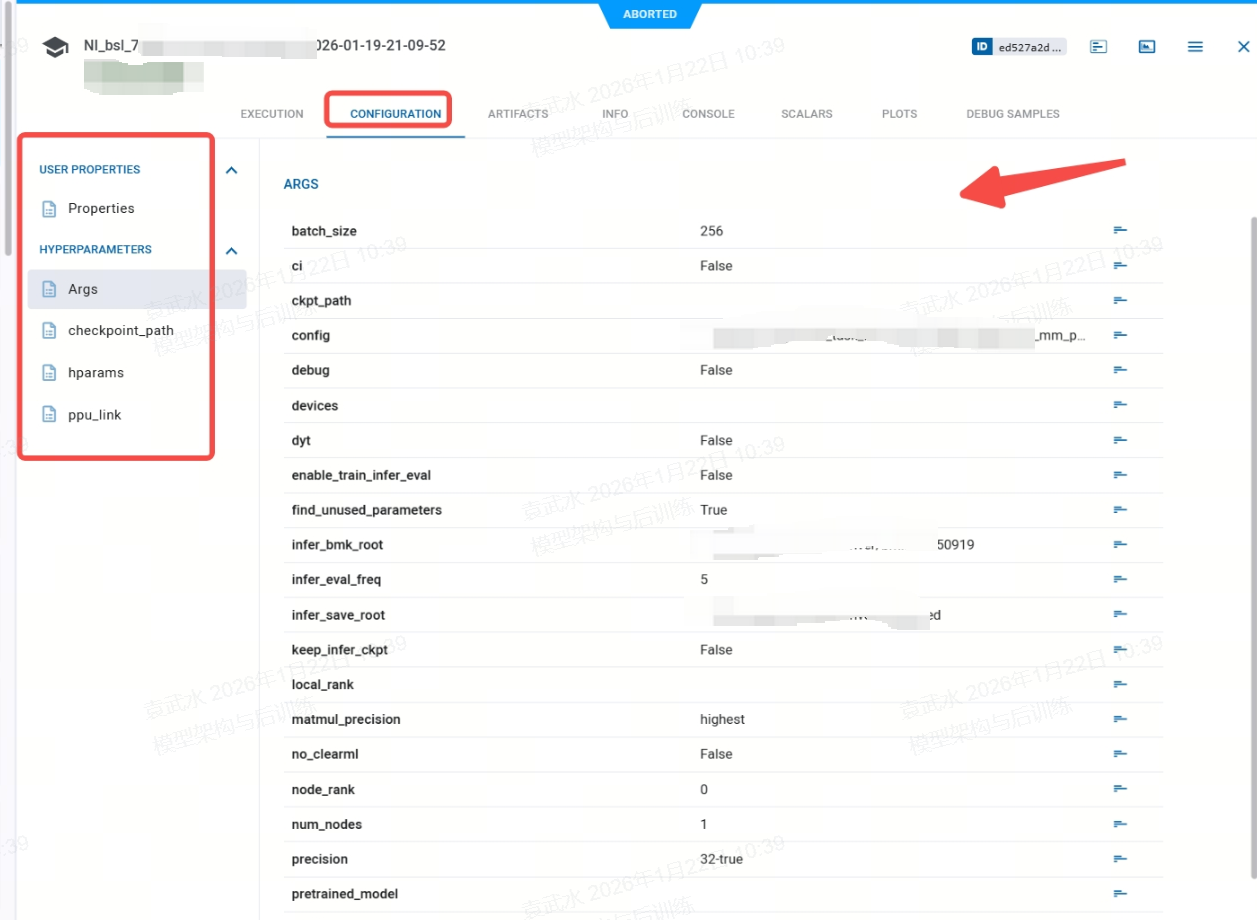Click the find_unused_parameters value True

[714, 510]
